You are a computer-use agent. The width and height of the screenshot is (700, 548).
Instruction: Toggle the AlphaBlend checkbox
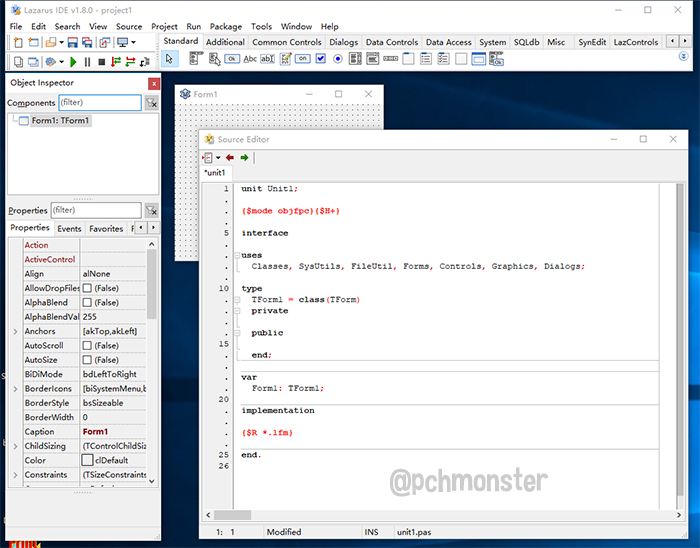(x=88, y=303)
